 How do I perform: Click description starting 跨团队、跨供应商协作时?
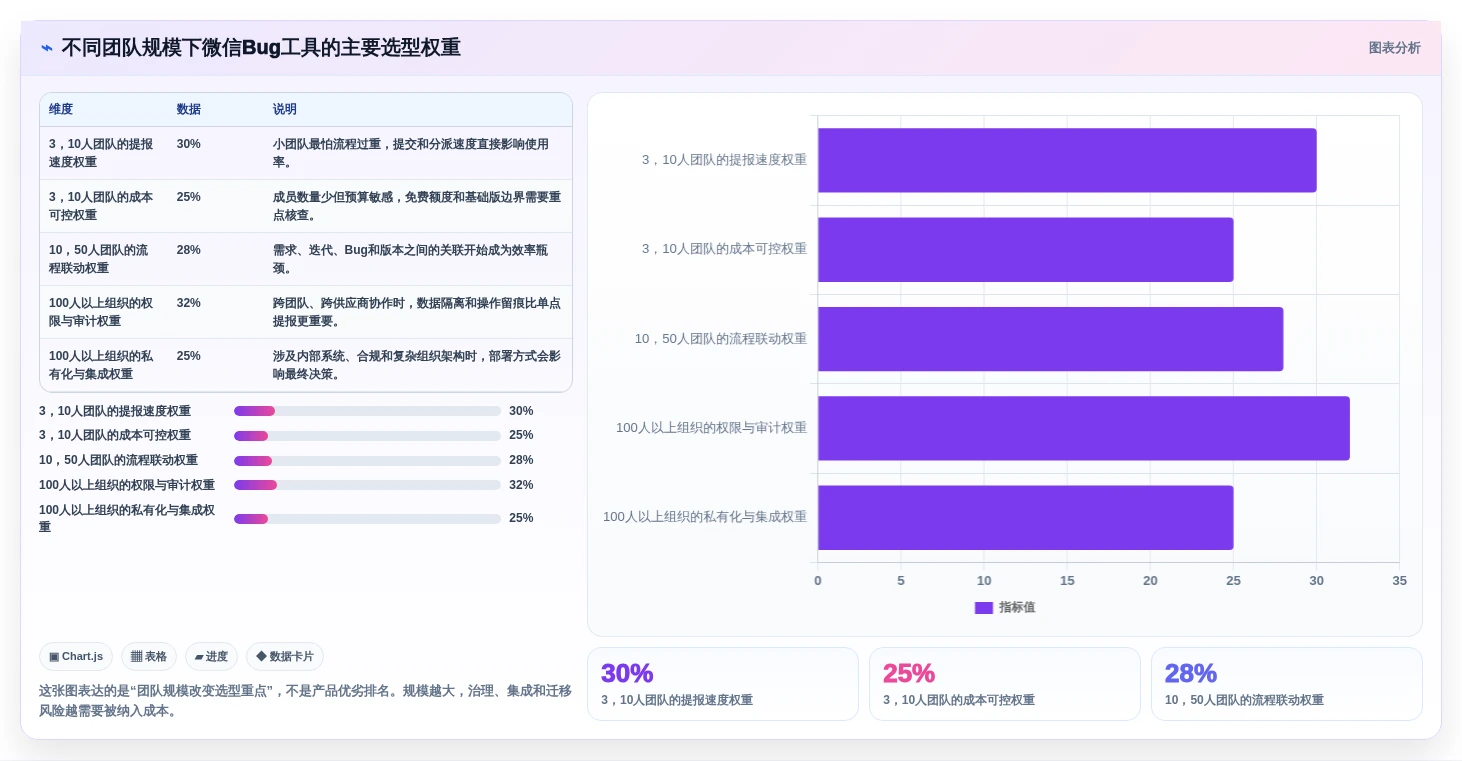[x=417, y=312]
